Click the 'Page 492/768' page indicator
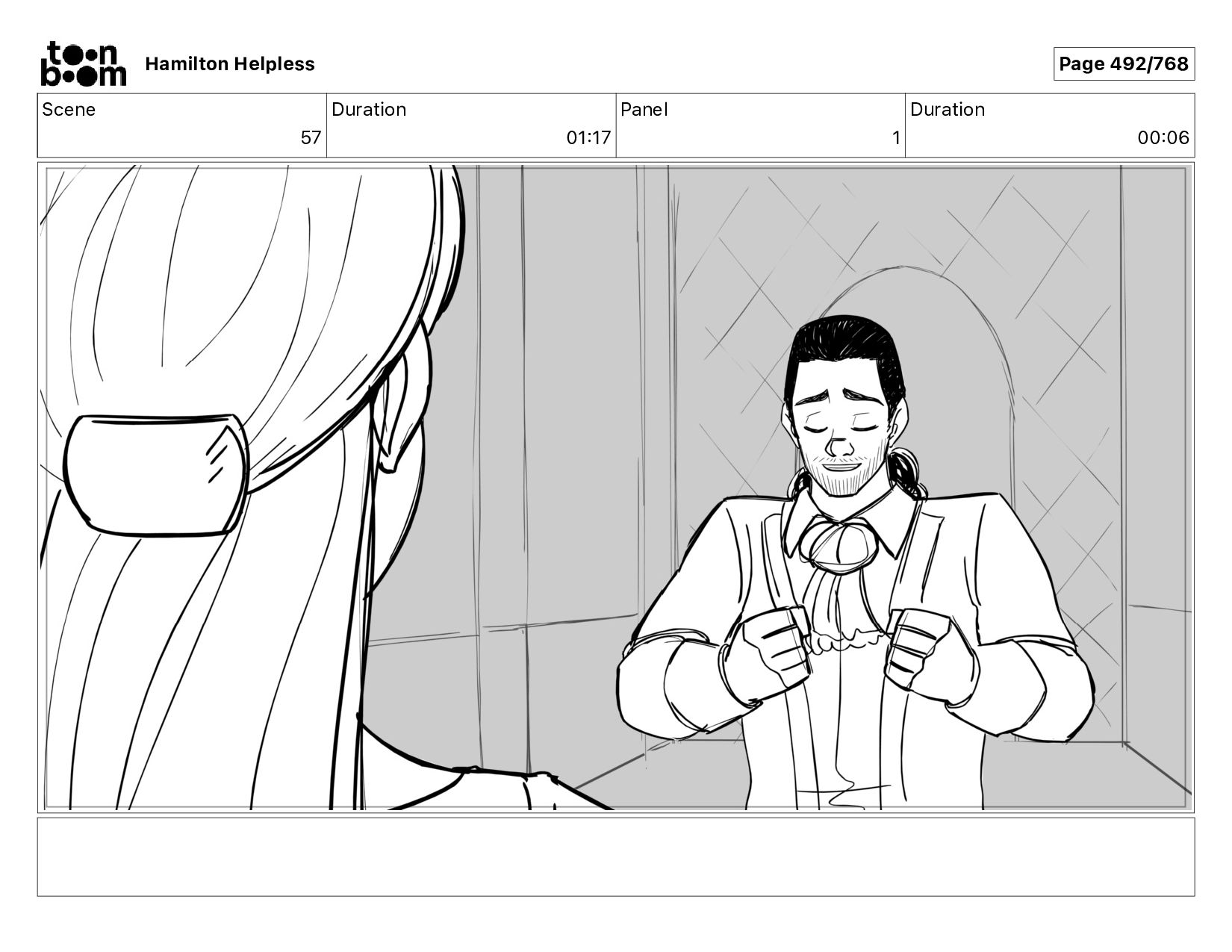This screenshot has height=952, width=1232. (1124, 64)
